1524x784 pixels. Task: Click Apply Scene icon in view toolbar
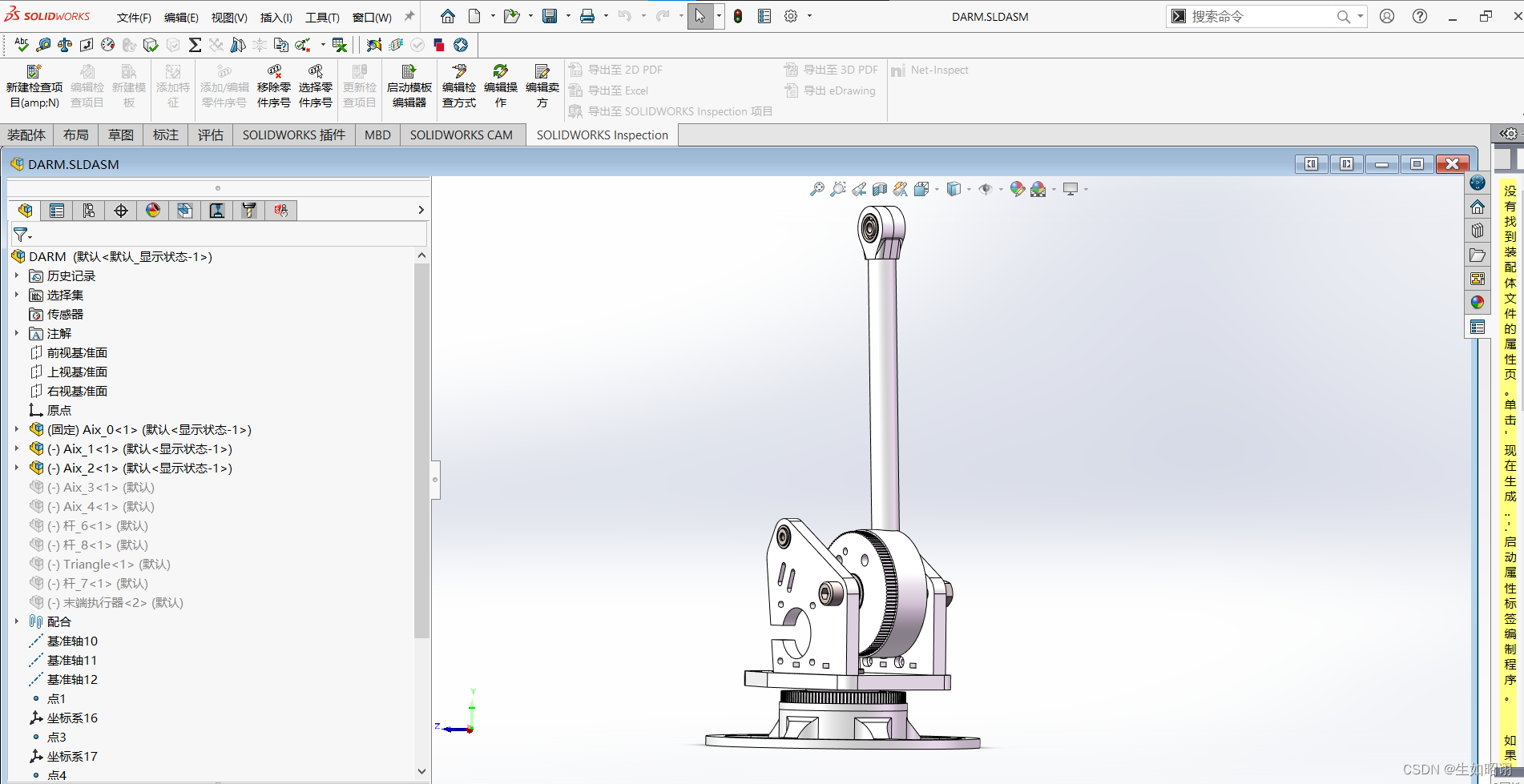pos(1038,189)
